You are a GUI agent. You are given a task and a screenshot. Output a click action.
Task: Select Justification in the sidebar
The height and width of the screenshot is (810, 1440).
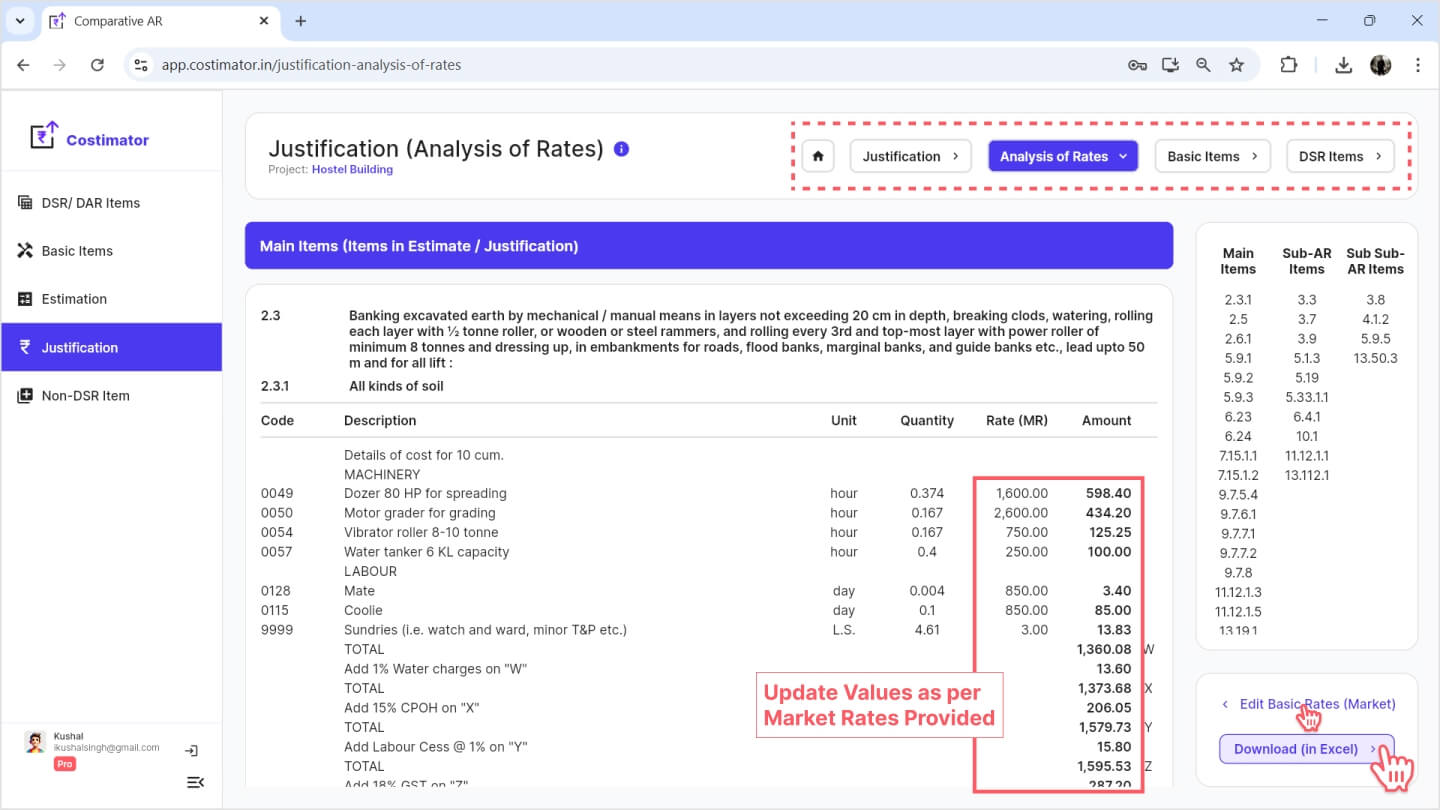[111, 347]
